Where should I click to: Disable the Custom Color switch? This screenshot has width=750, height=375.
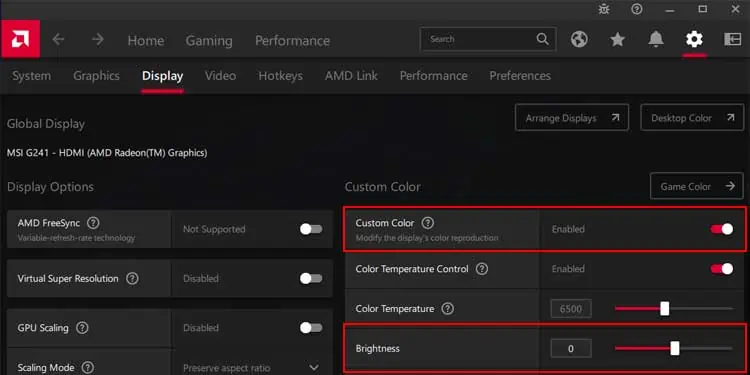pyautogui.click(x=721, y=229)
